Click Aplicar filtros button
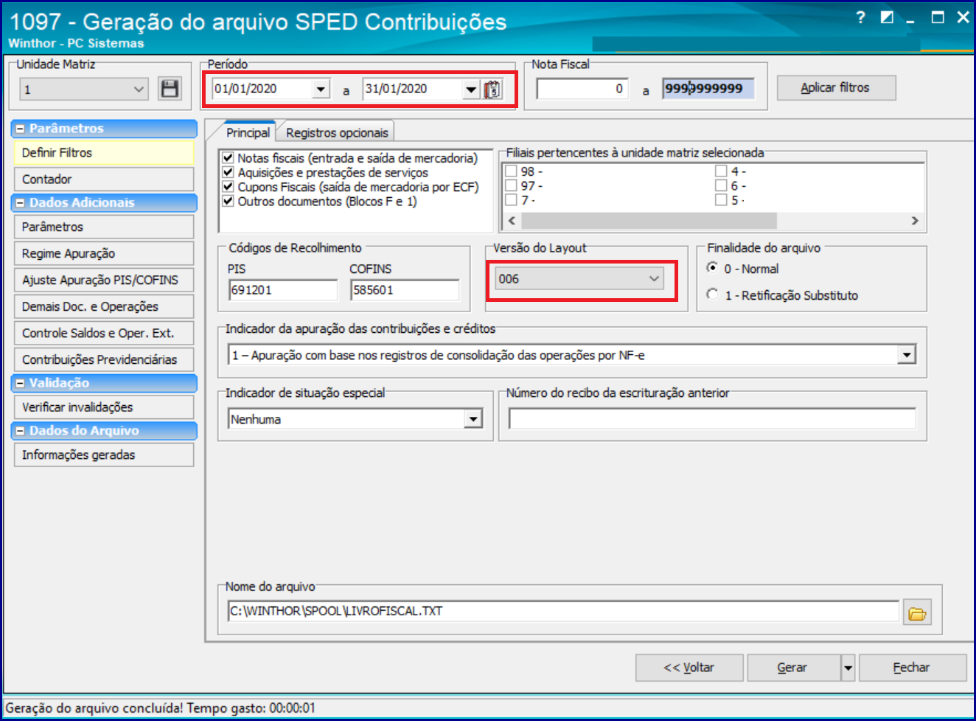Image resolution: width=976 pixels, height=721 pixels. pos(836,88)
